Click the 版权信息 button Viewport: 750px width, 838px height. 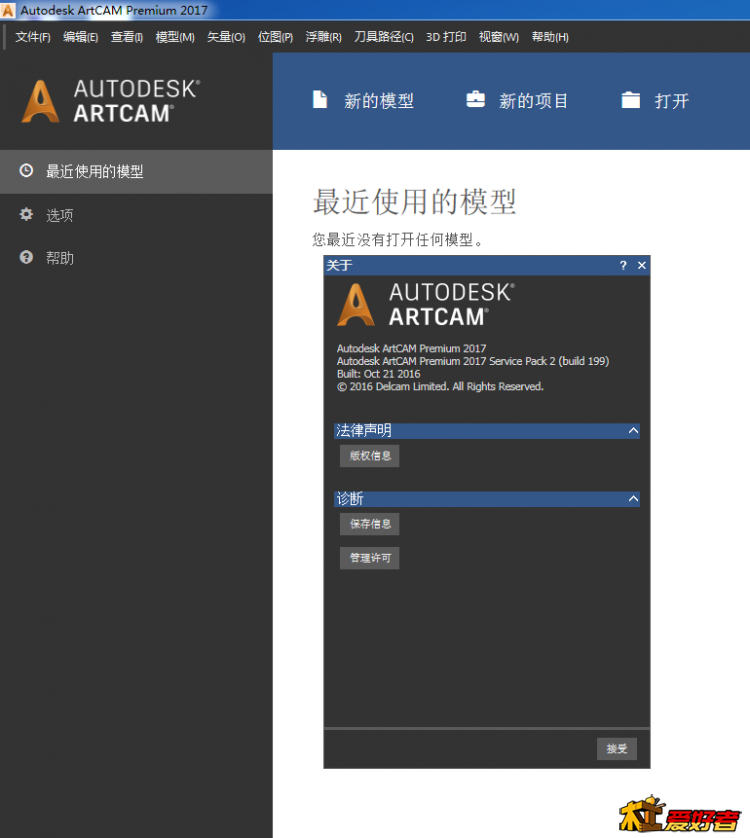pyautogui.click(x=369, y=456)
